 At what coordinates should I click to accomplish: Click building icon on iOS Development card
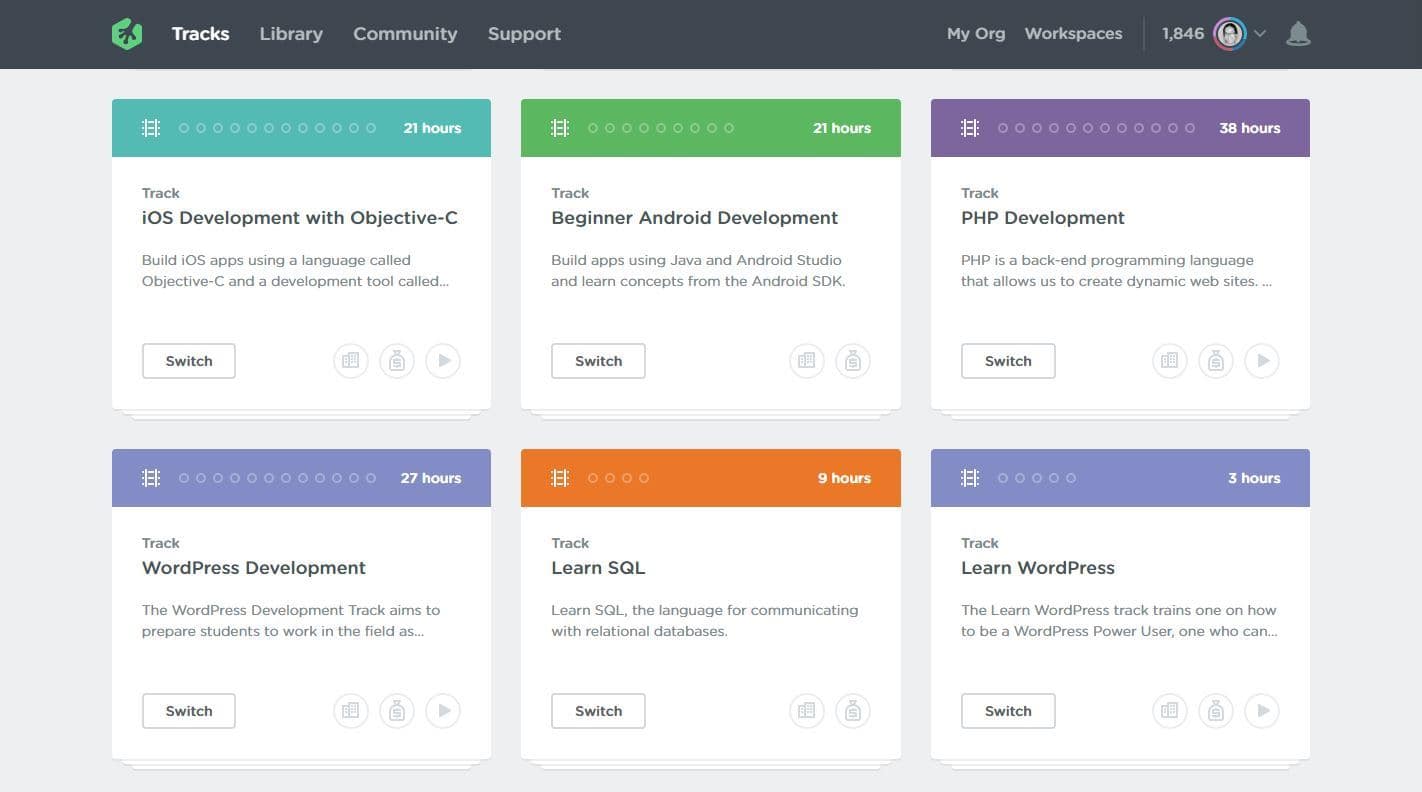pyautogui.click(x=350, y=361)
